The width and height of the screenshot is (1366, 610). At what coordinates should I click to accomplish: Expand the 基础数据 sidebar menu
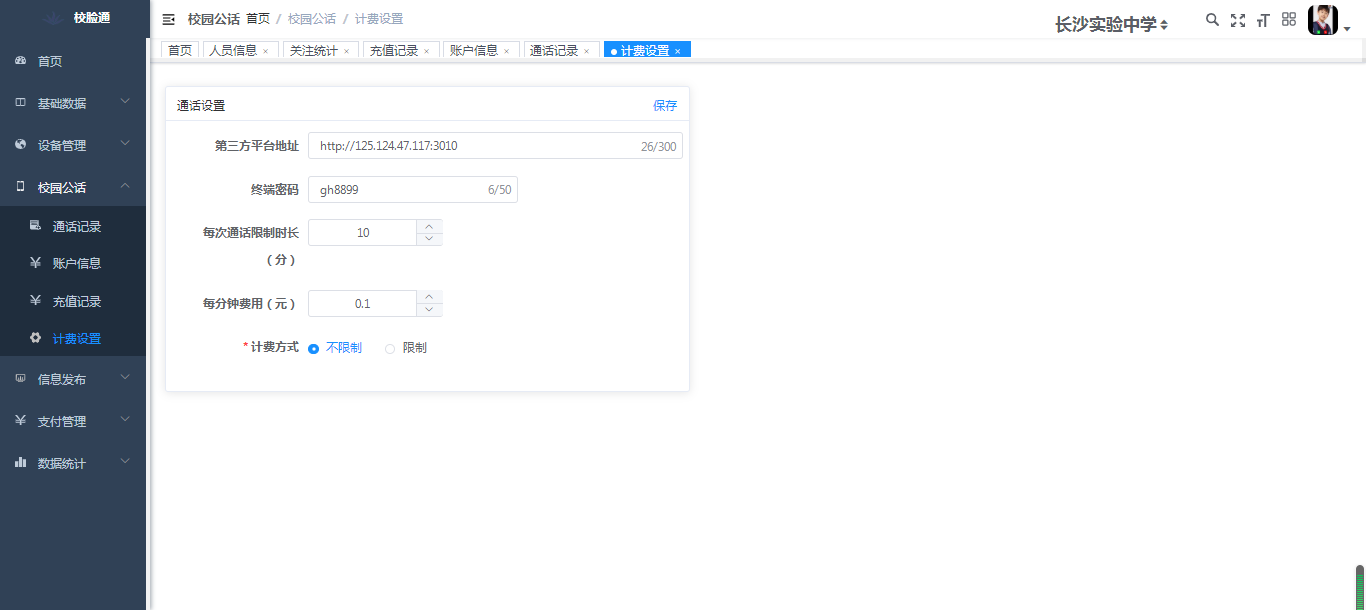[x=73, y=103]
